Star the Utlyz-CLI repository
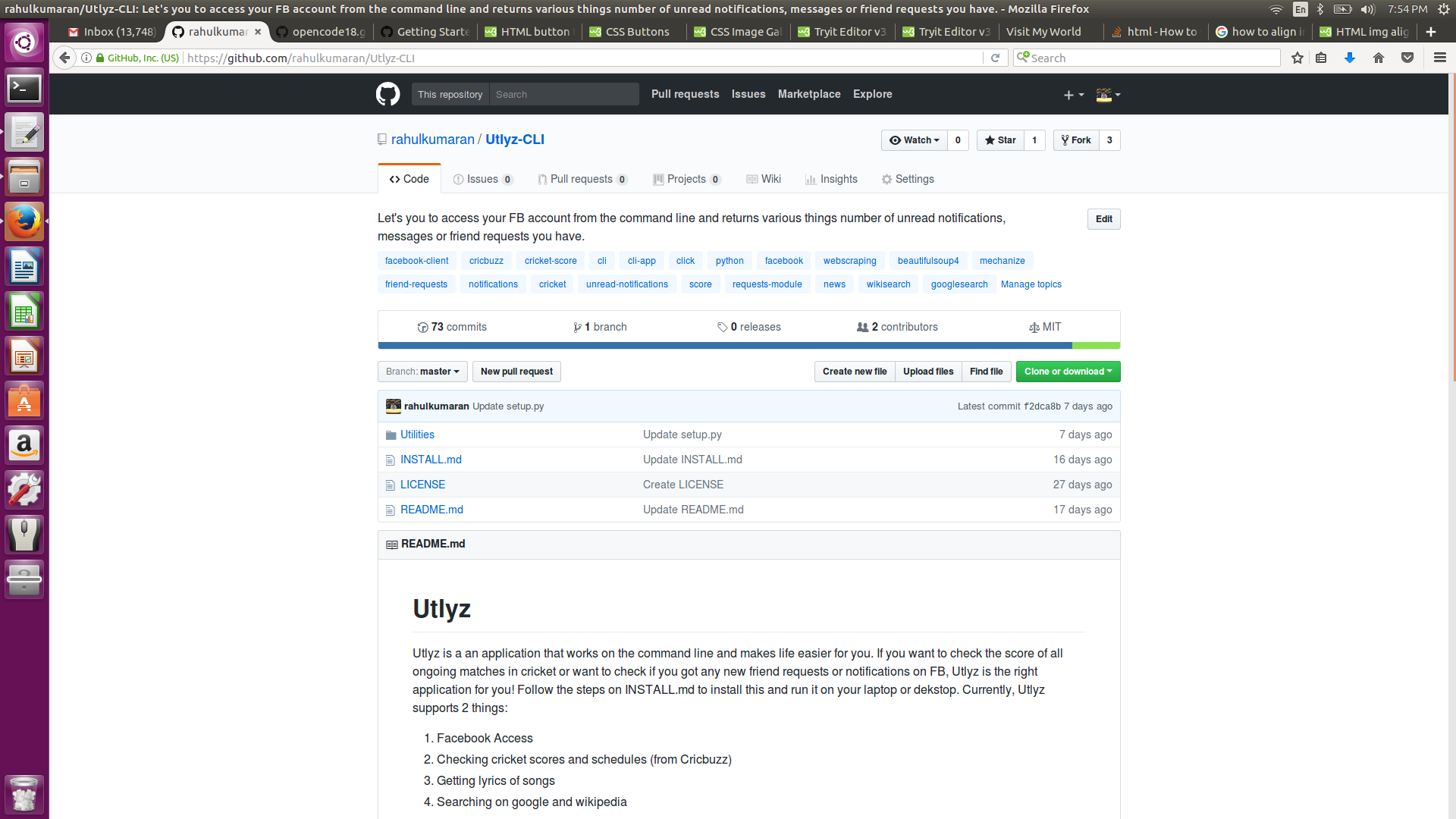The width and height of the screenshot is (1456, 819). (x=1000, y=140)
